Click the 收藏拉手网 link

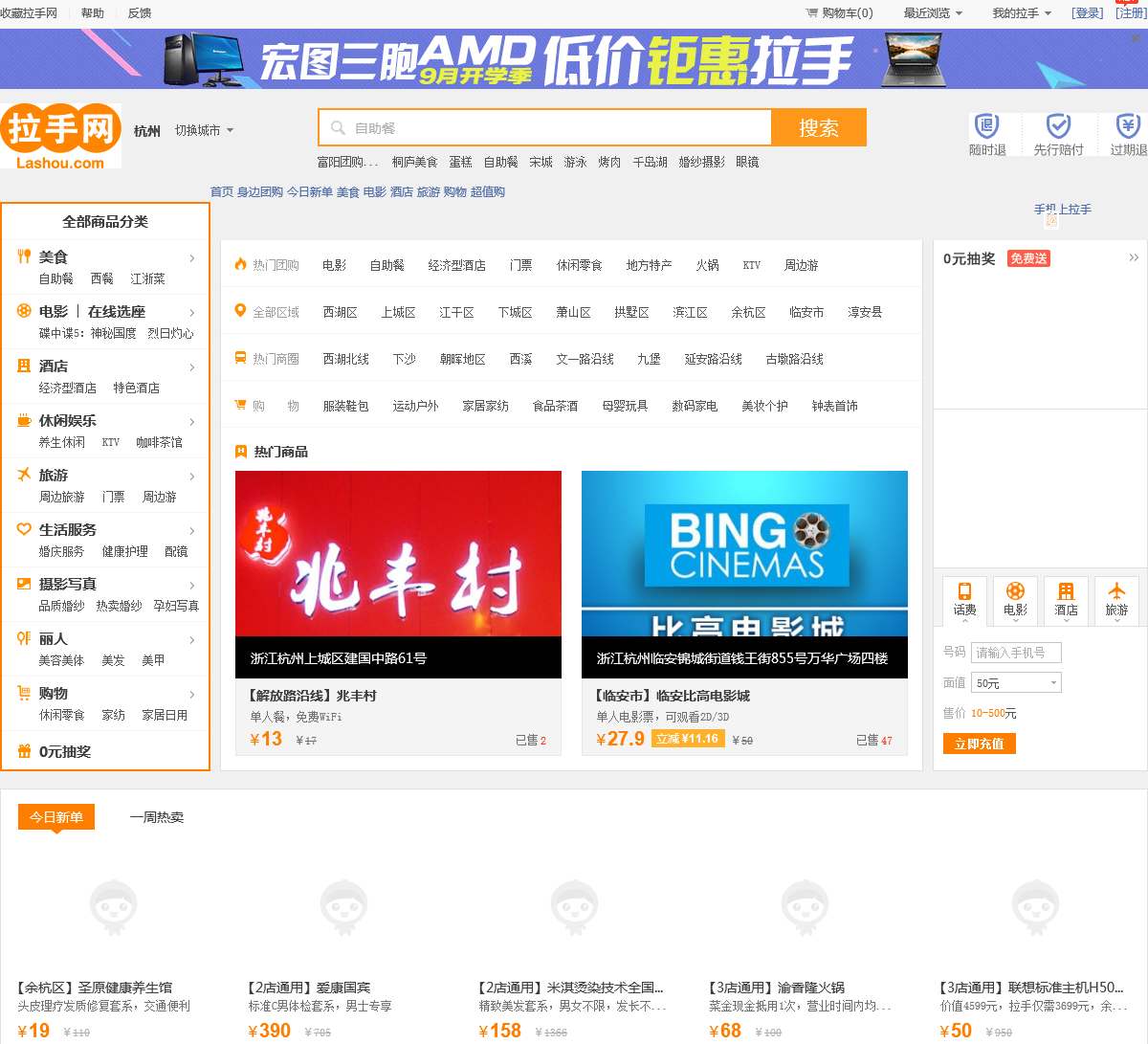tap(29, 13)
